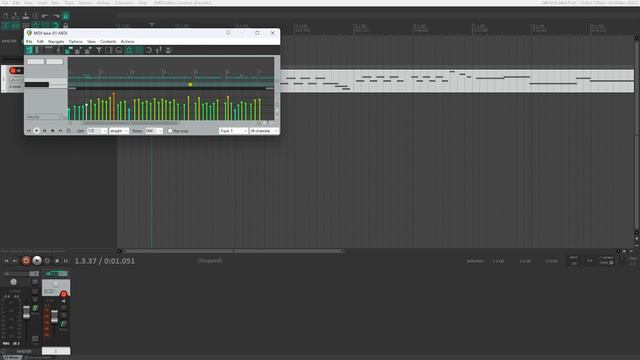This screenshot has height=360, width=640.
Task: Toggle record arm on track 1 mixer strip
Action: coord(63,294)
